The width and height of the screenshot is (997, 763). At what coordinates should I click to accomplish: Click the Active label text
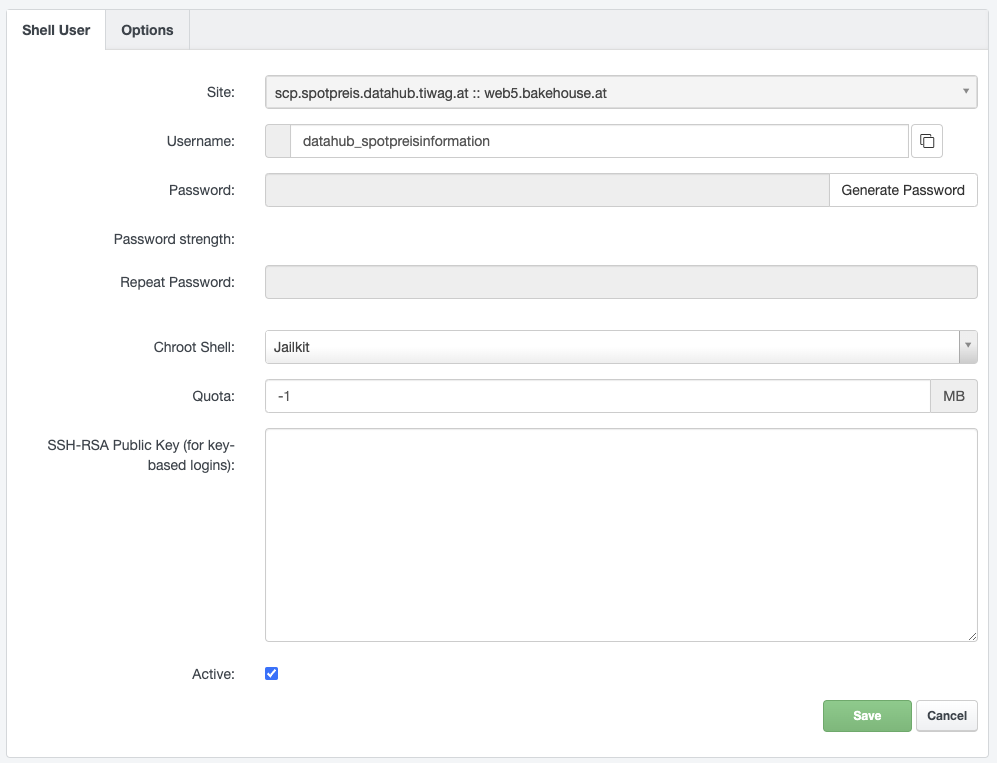click(213, 674)
